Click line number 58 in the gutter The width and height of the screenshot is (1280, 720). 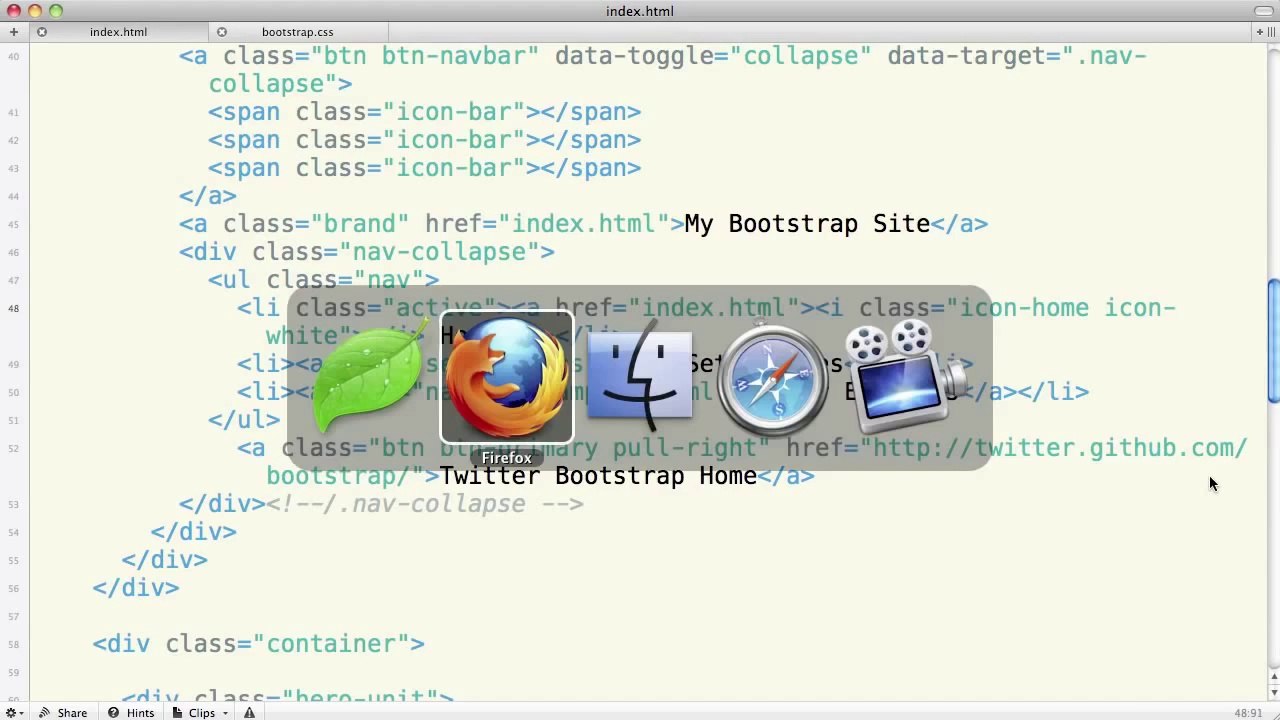pyautogui.click(x=13, y=644)
